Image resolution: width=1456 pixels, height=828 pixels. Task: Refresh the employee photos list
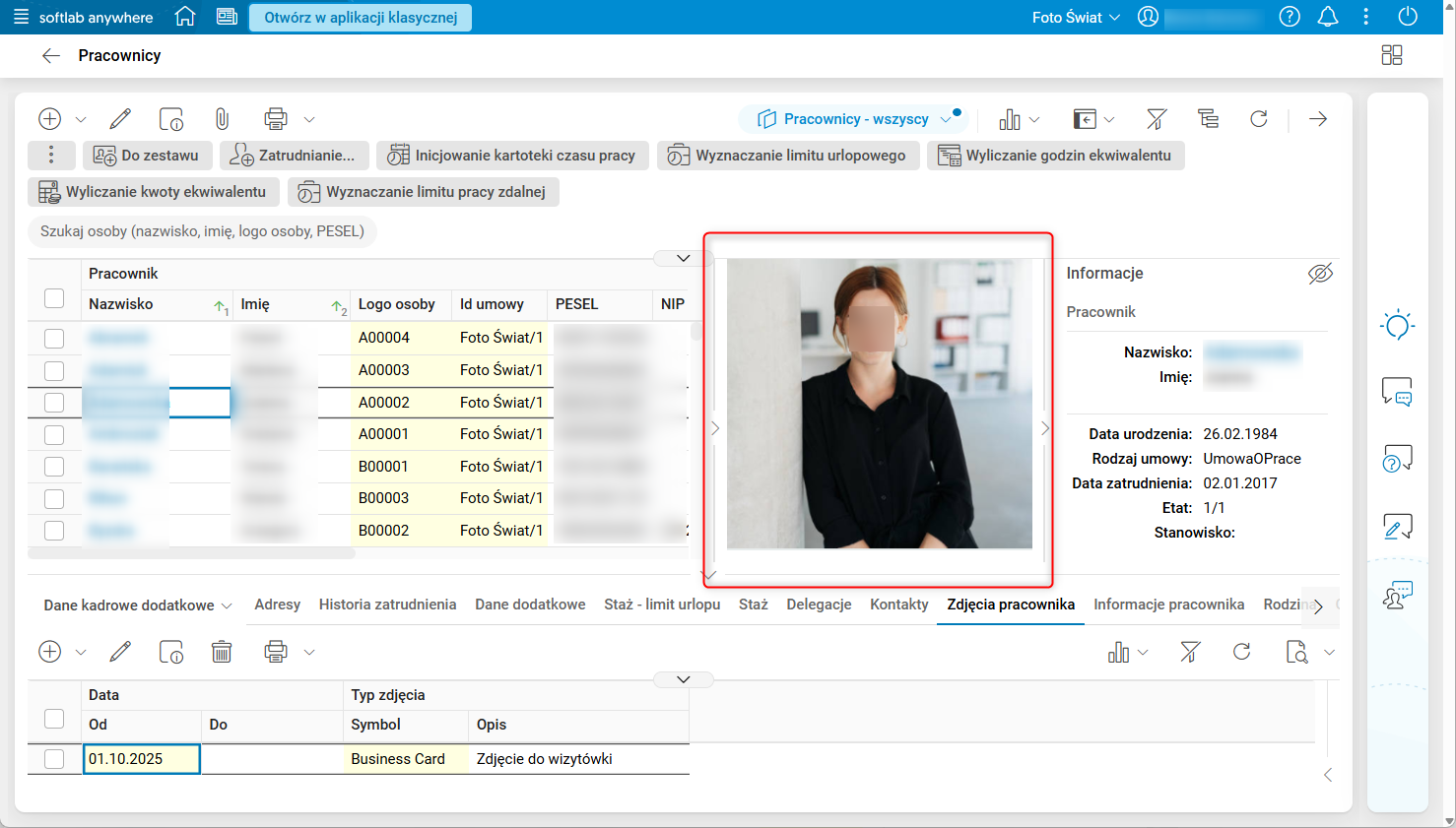point(1242,652)
